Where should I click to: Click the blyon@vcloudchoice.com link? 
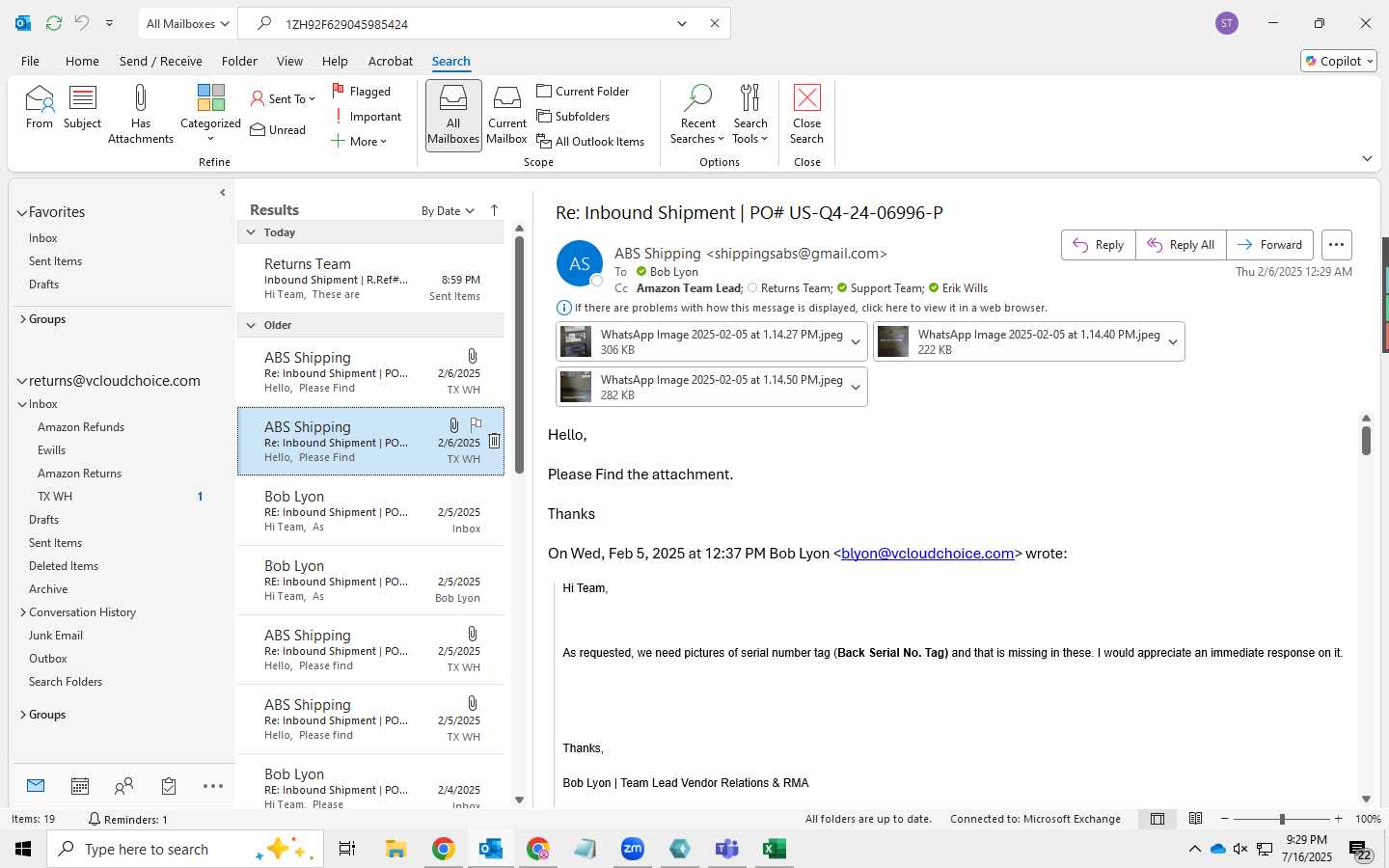[x=927, y=554]
